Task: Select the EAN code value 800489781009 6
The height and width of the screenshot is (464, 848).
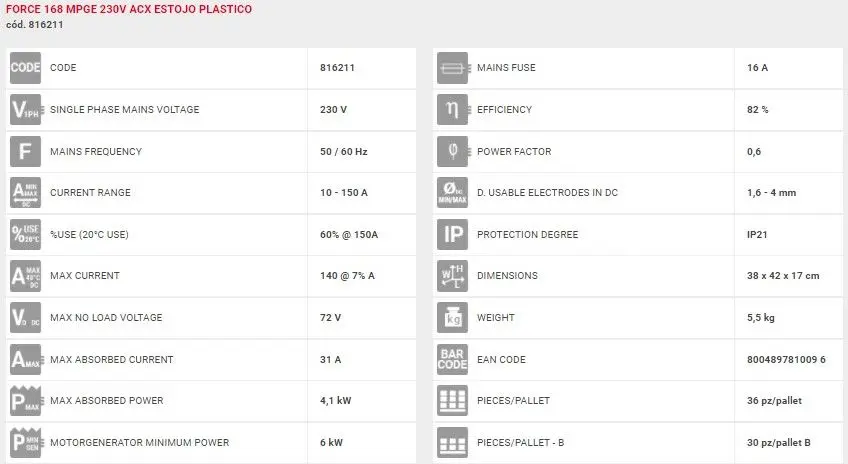Action: pos(785,360)
